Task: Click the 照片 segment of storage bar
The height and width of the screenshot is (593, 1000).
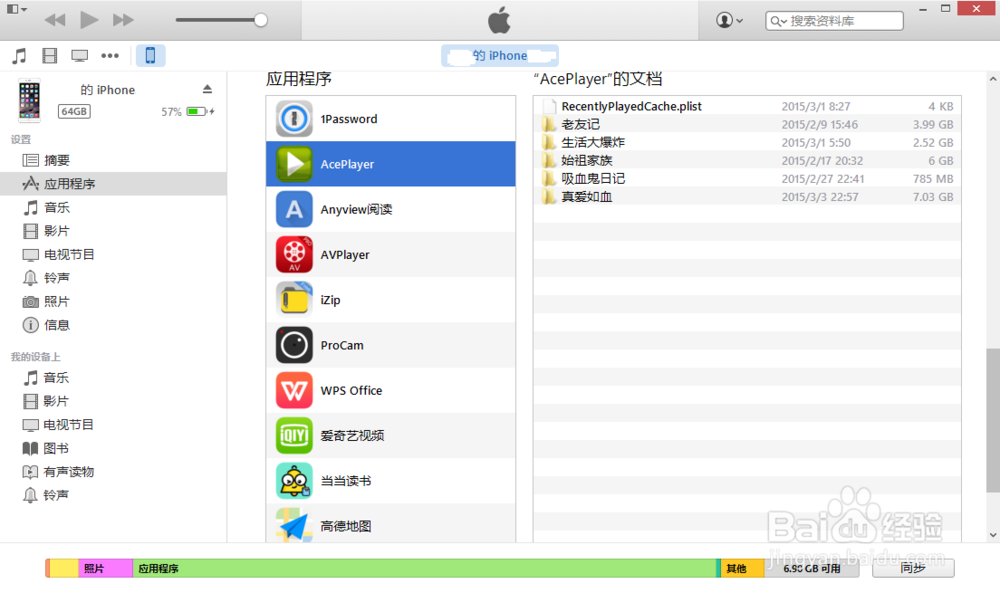Action: click(106, 568)
